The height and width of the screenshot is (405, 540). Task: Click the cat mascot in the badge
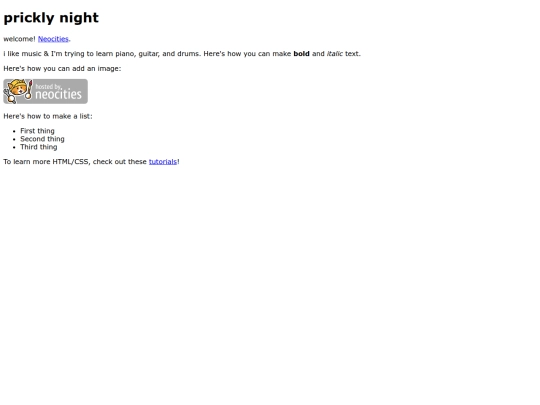(x=18, y=91)
